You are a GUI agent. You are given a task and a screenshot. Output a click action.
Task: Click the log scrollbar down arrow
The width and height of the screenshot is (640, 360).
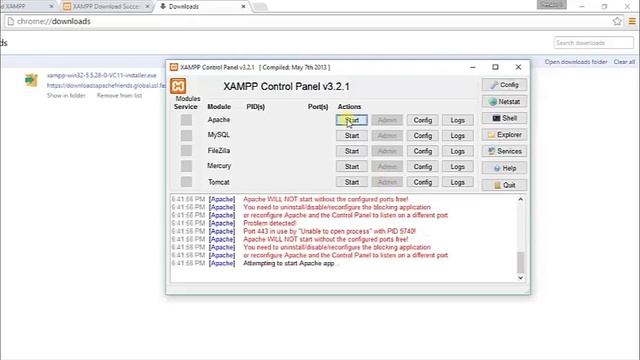pos(520,278)
